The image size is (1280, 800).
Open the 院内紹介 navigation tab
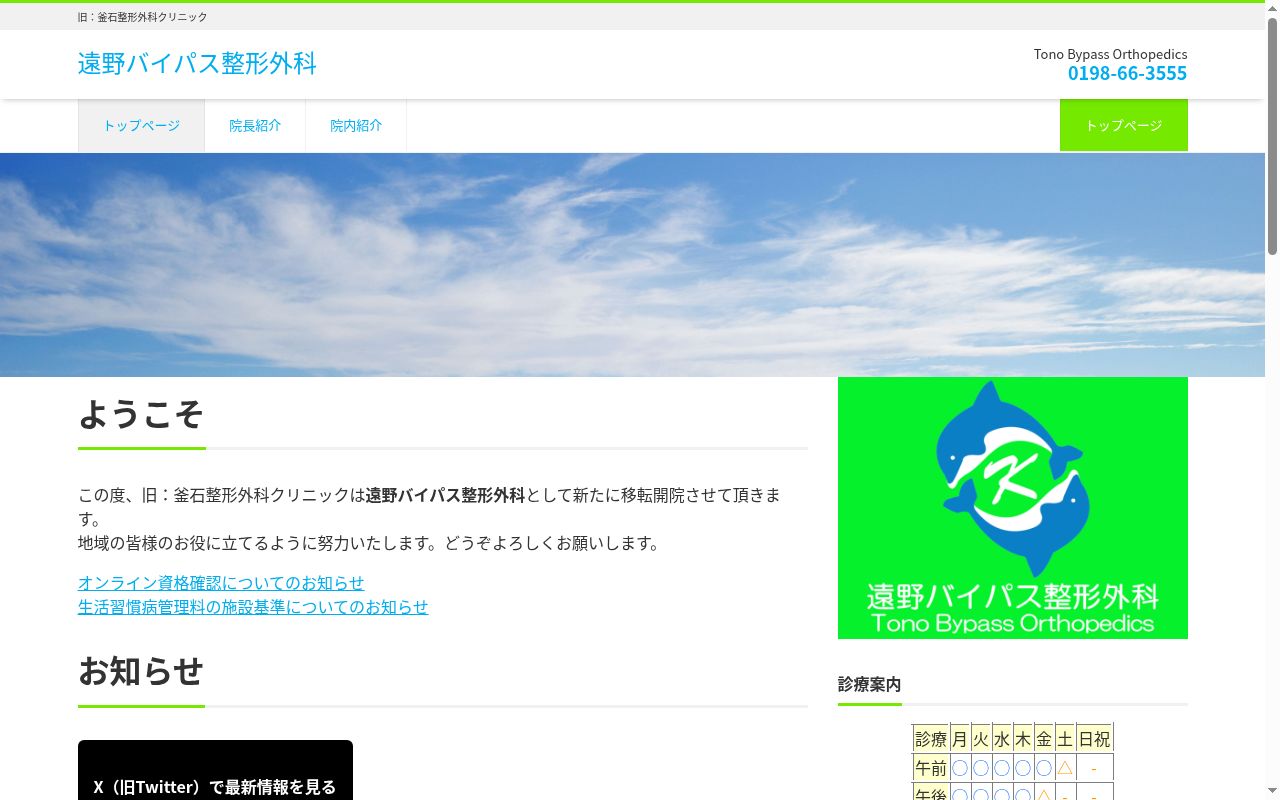pos(356,126)
